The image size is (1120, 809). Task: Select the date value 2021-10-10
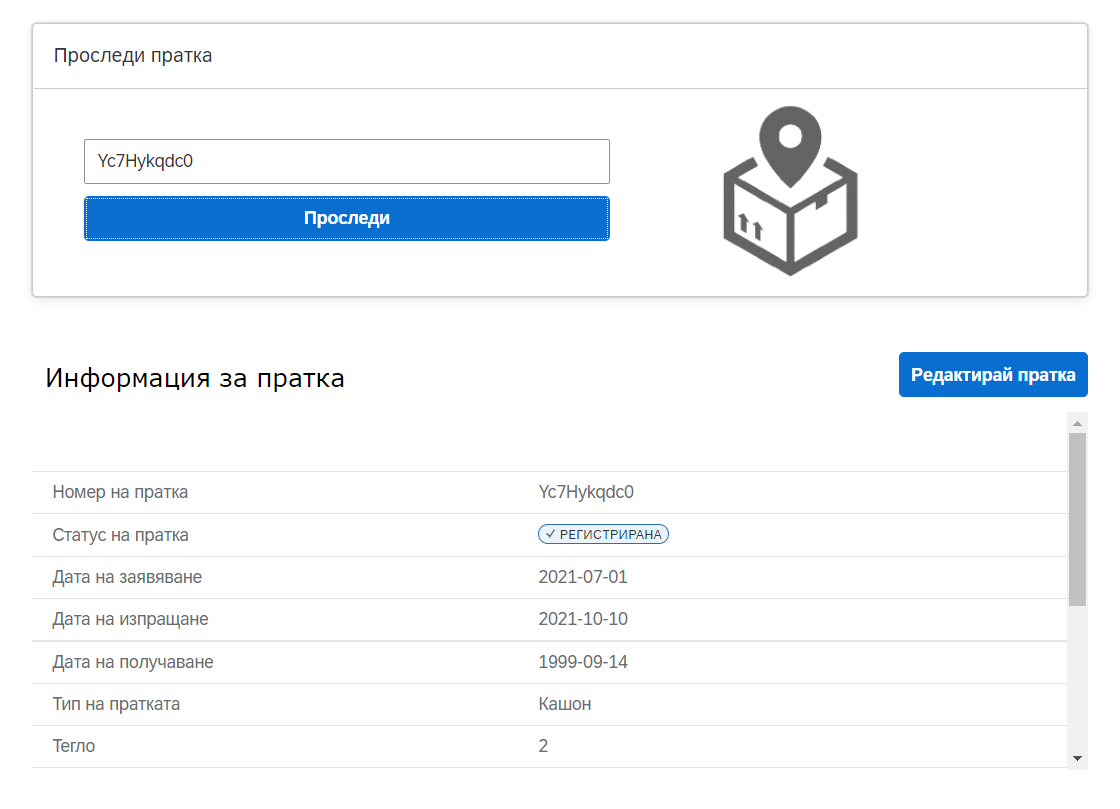click(x=583, y=619)
